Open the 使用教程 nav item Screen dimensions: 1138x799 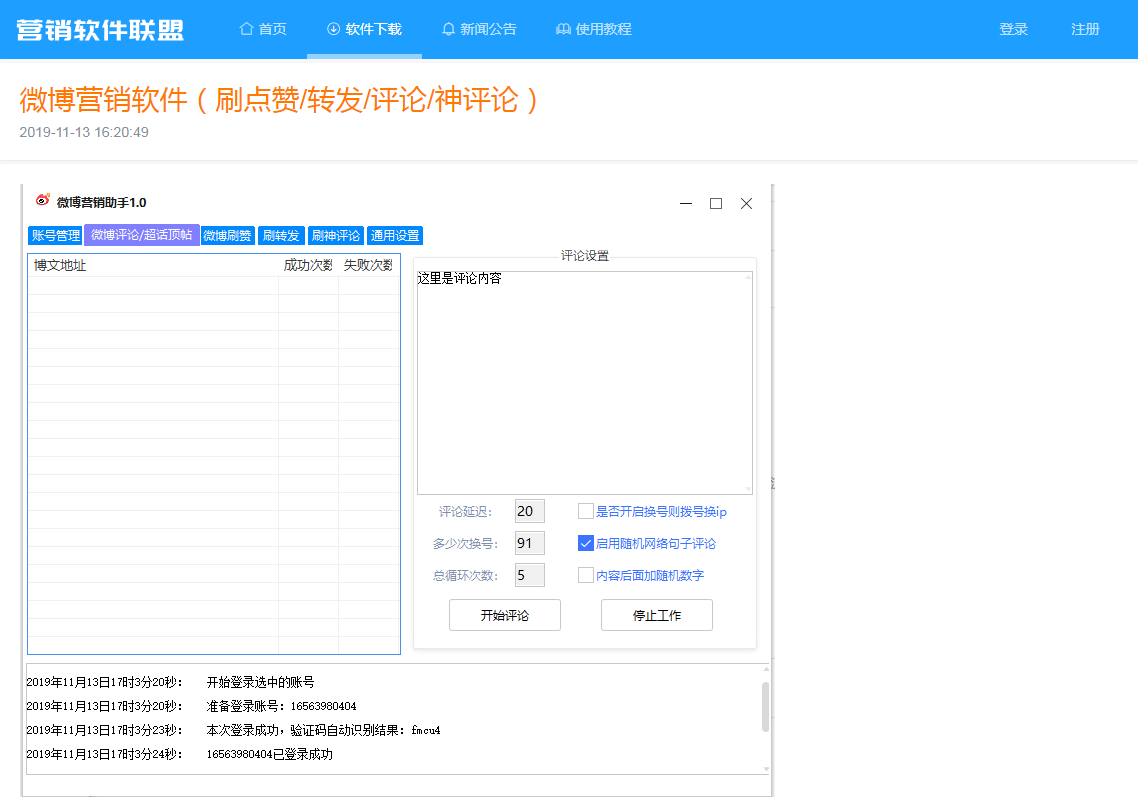594,29
